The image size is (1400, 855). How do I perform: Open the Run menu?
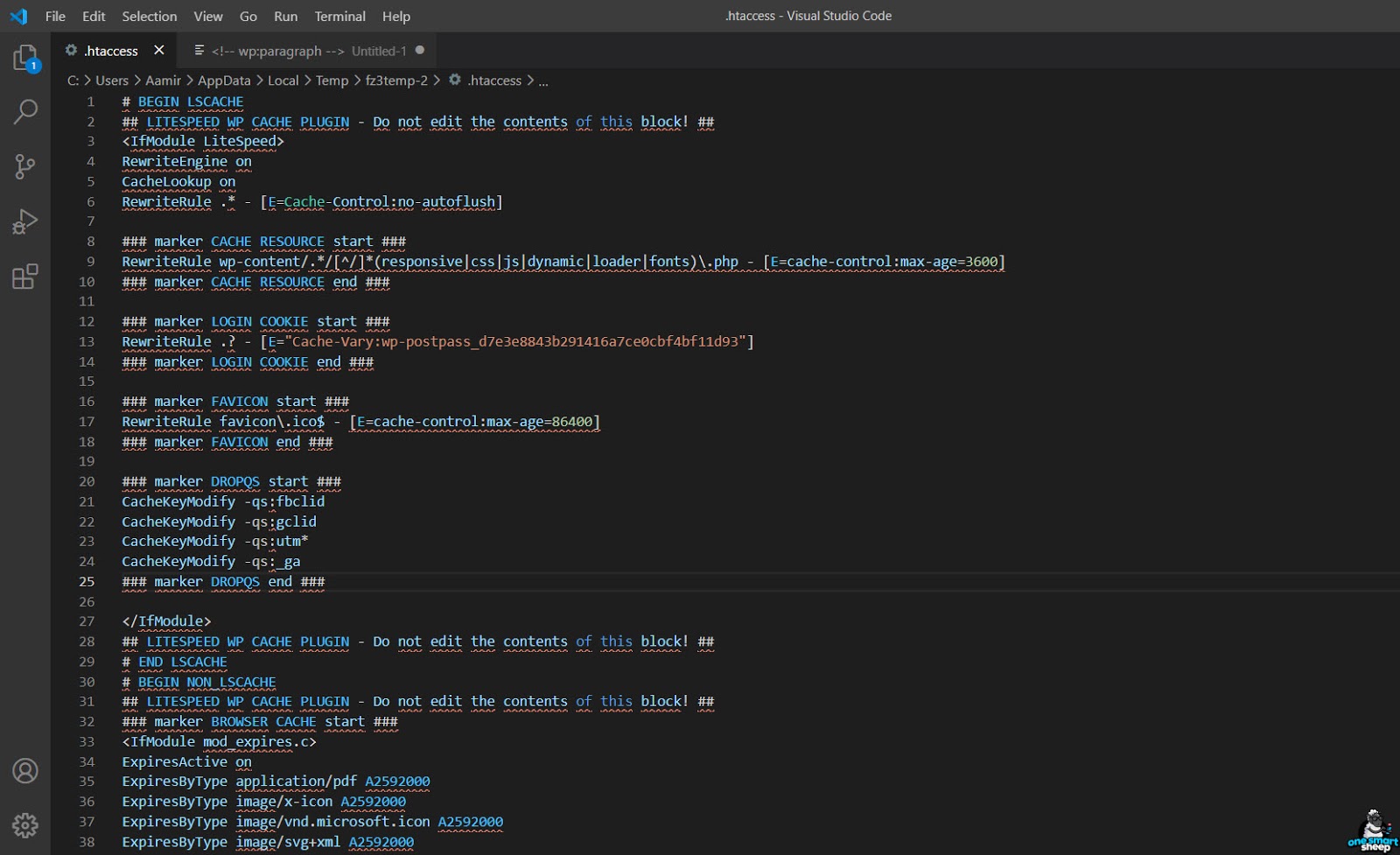286,16
